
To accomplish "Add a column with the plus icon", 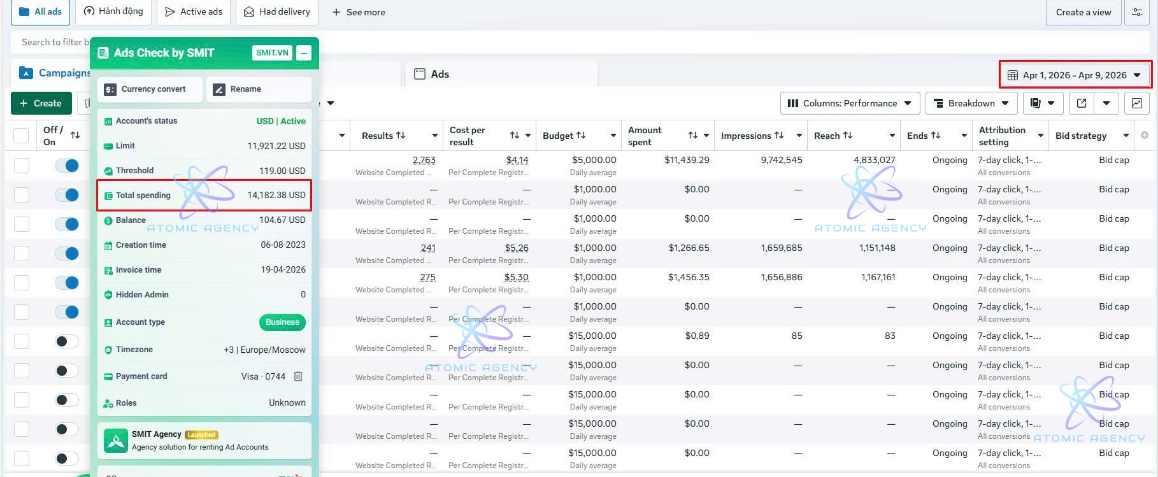I will [1145, 135].
